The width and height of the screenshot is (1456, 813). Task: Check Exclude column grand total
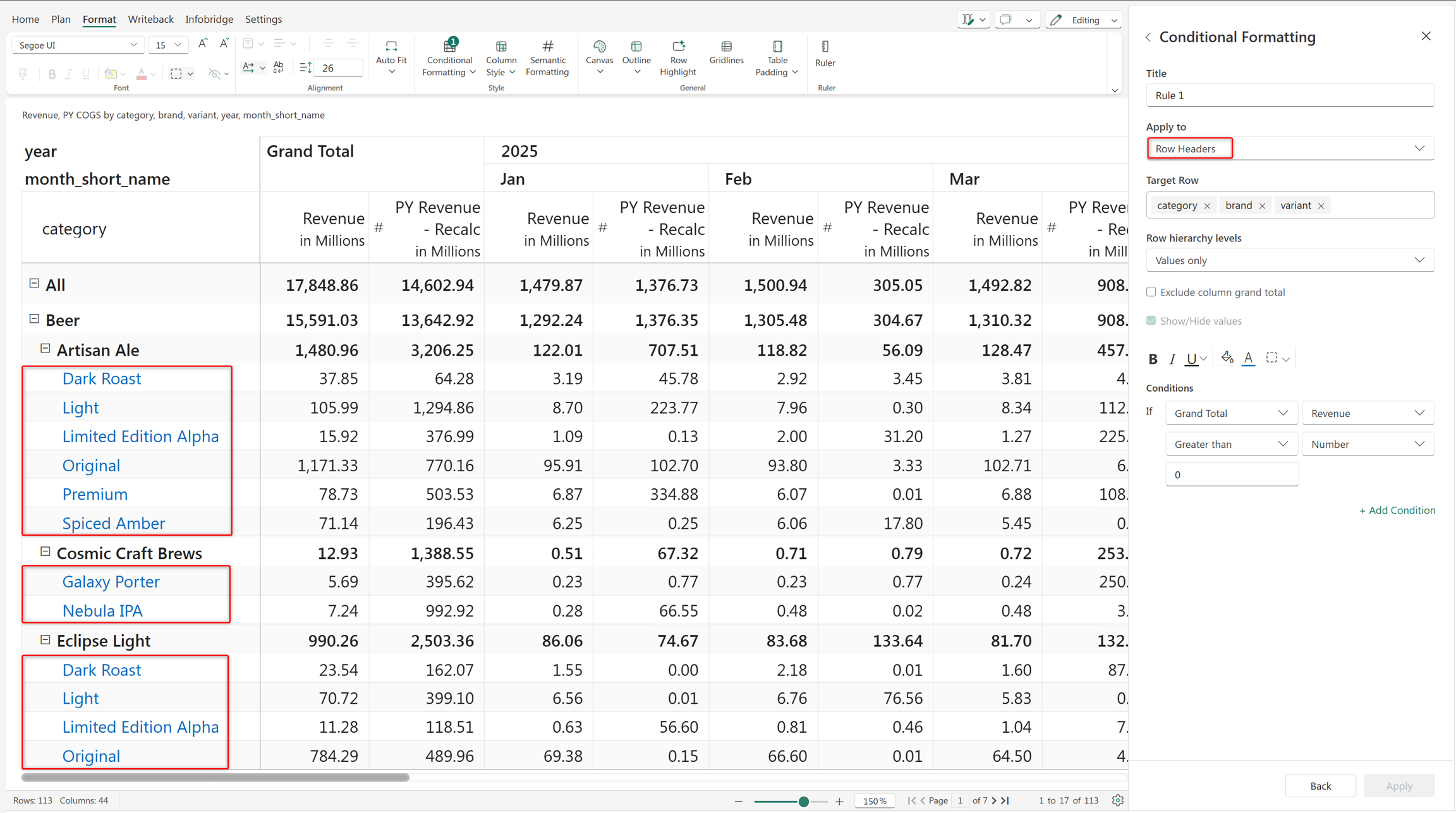pyautogui.click(x=1151, y=292)
